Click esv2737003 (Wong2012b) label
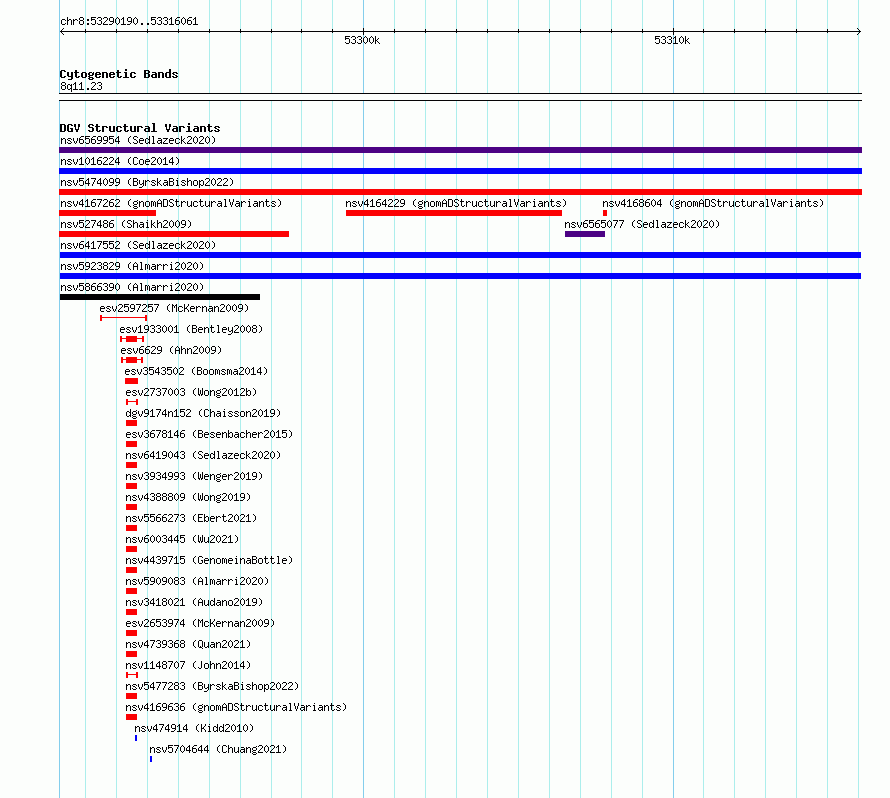This screenshot has width=890, height=798. coord(191,392)
